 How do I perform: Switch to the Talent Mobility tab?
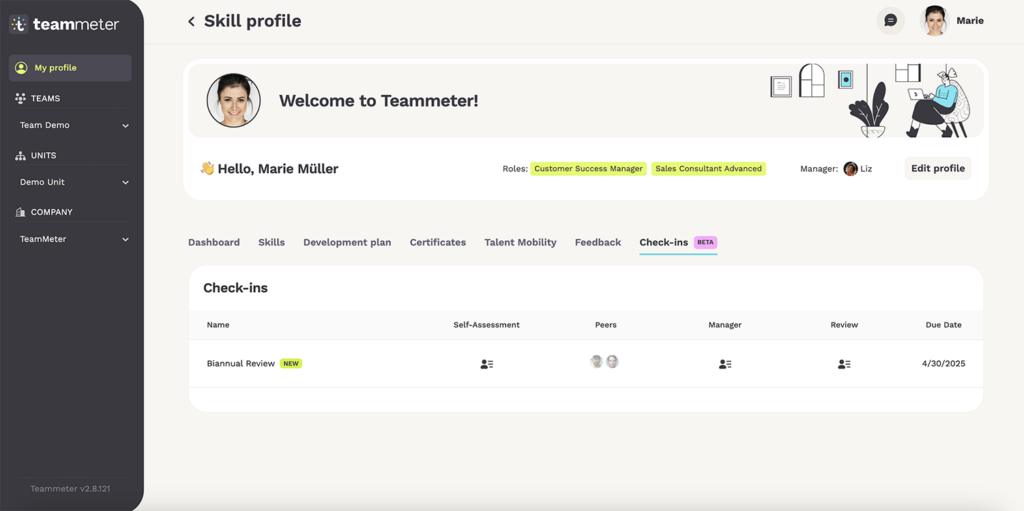pyautogui.click(x=520, y=242)
